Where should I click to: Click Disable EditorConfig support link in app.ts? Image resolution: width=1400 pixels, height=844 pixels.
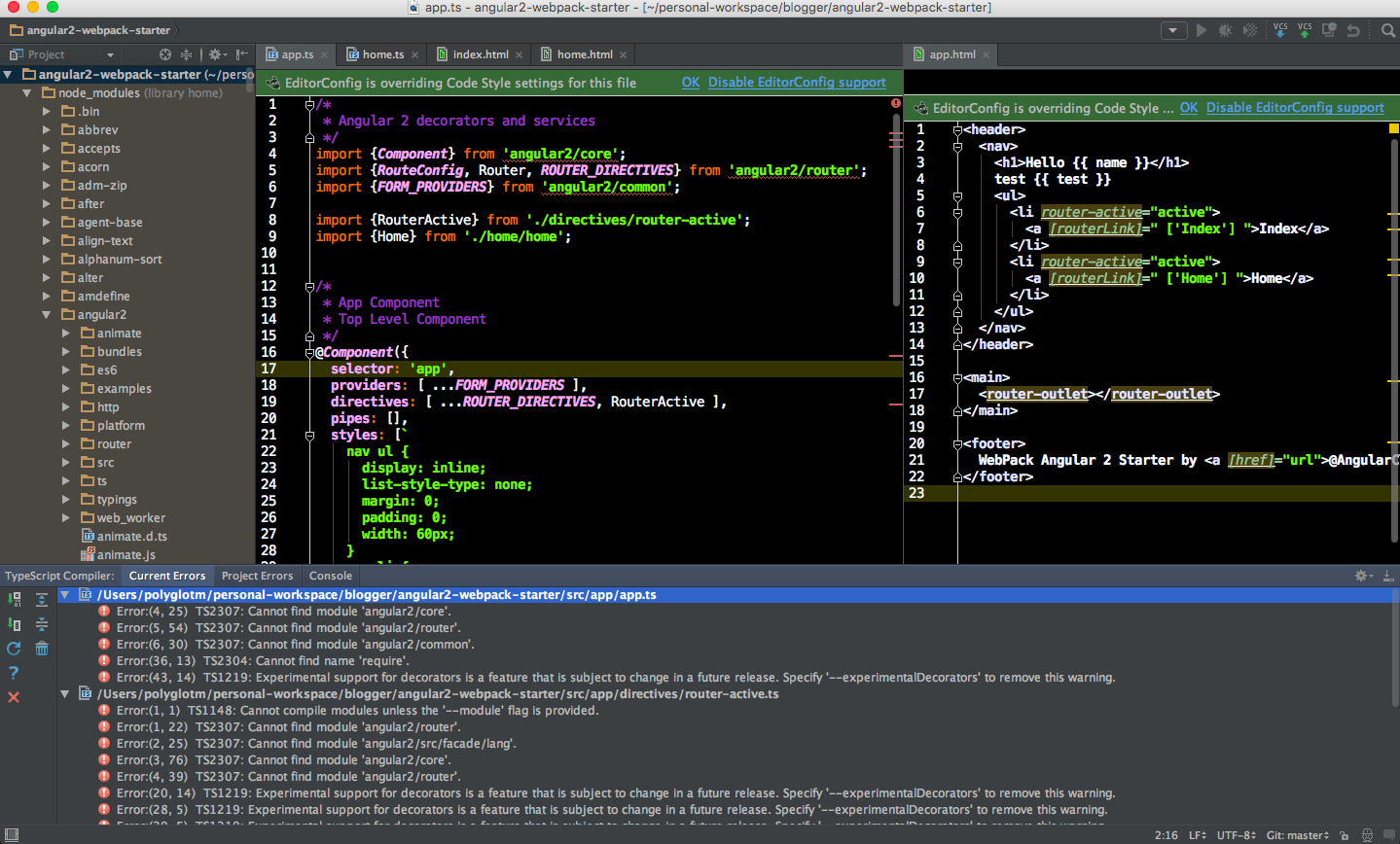[797, 83]
